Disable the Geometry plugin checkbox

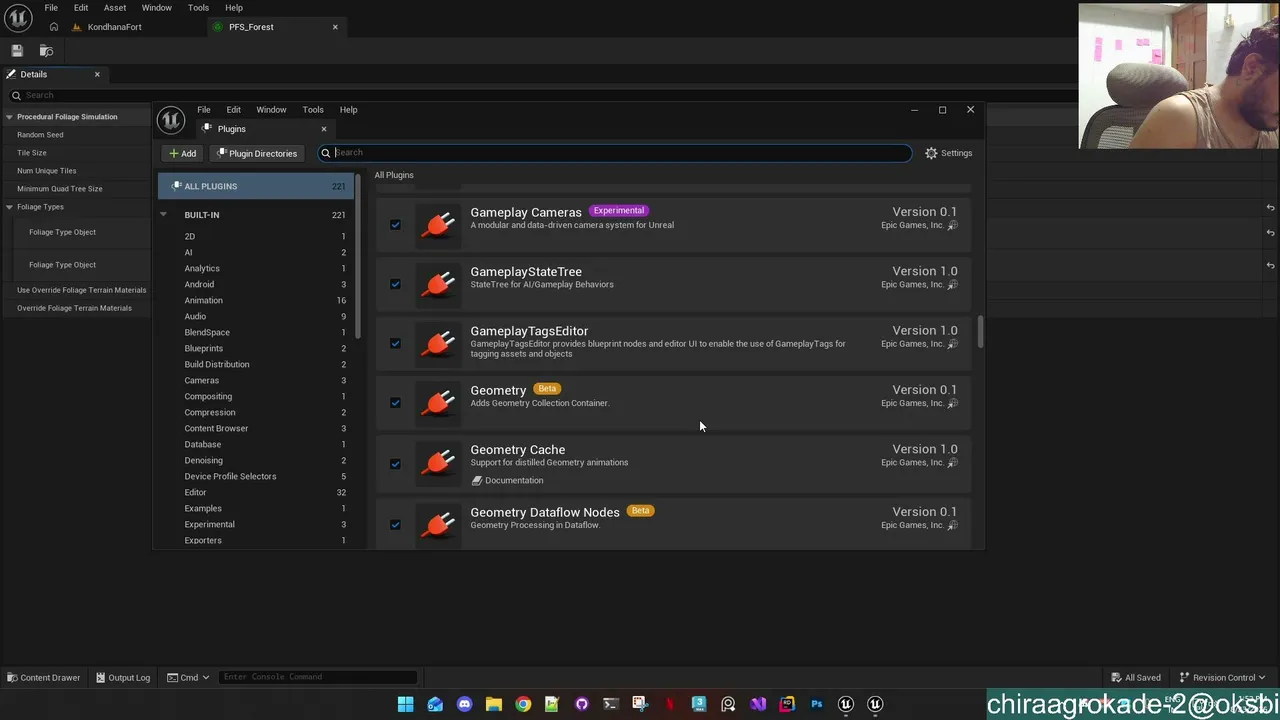[395, 403]
